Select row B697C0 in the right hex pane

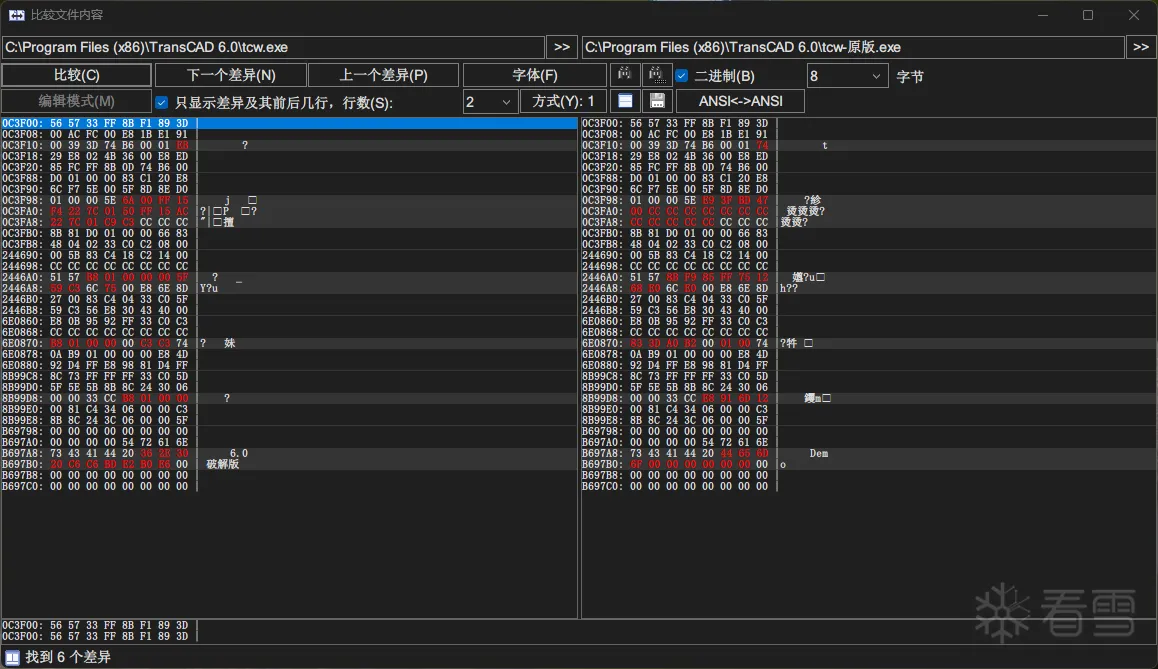[x=868, y=487]
